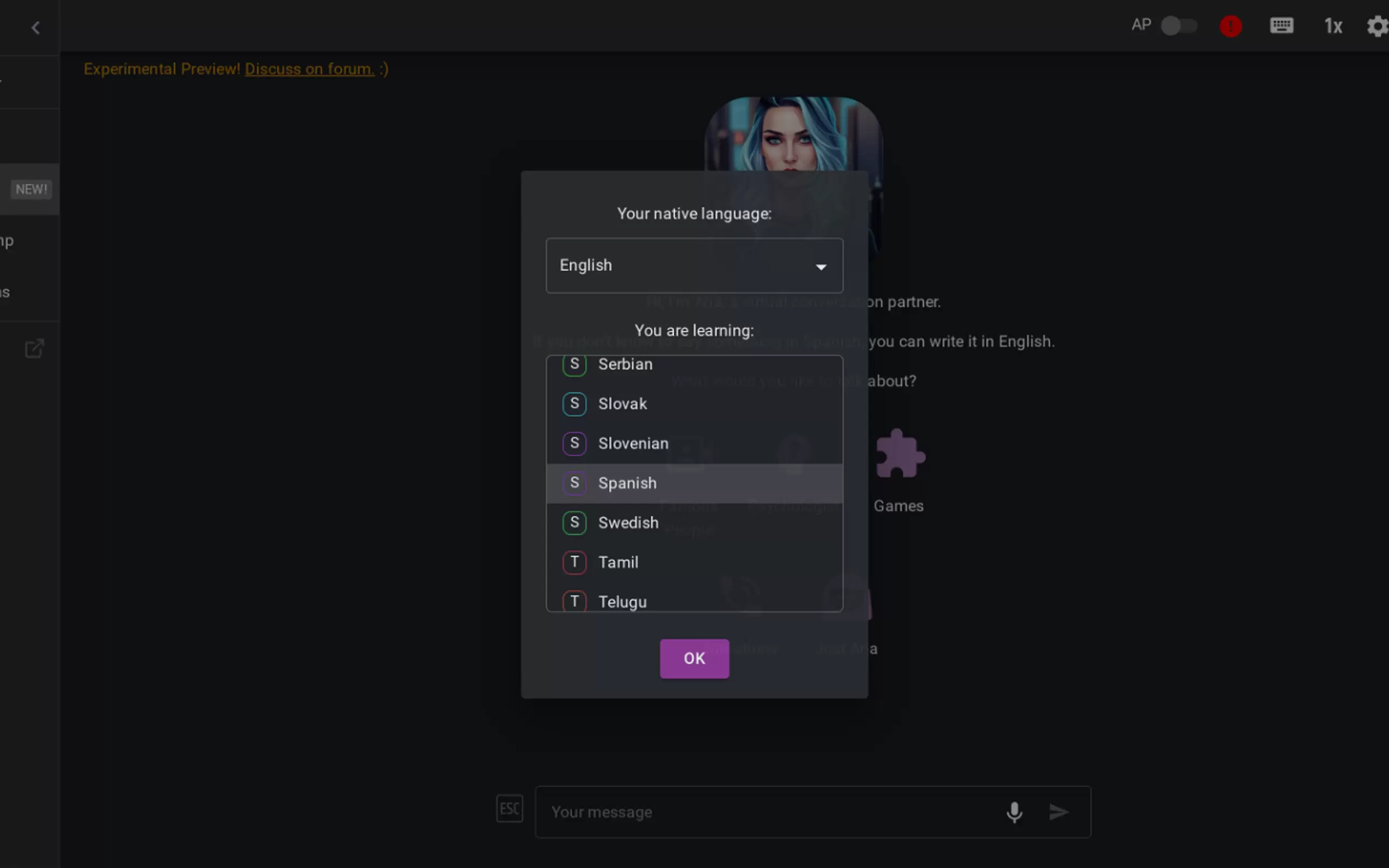1389x868 pixels.
Task: Open the Discuss on forum link
Action: pos(309,69)
